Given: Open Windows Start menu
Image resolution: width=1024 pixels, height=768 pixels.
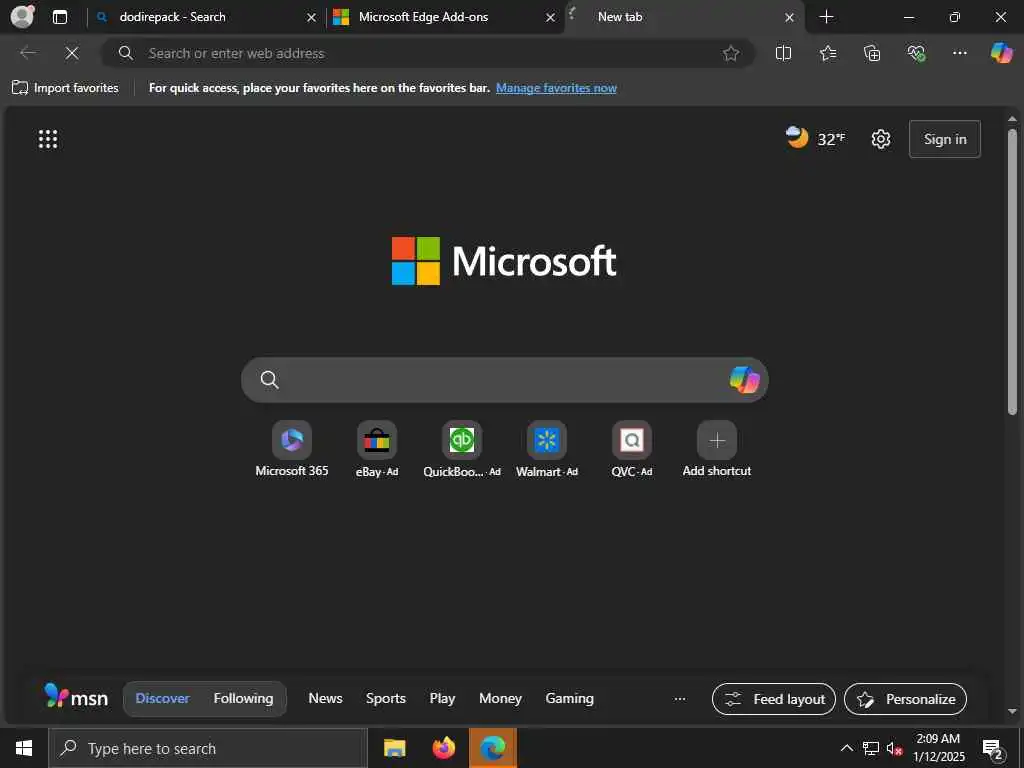Looking at the screenshot, I should [x=24, y=748].
